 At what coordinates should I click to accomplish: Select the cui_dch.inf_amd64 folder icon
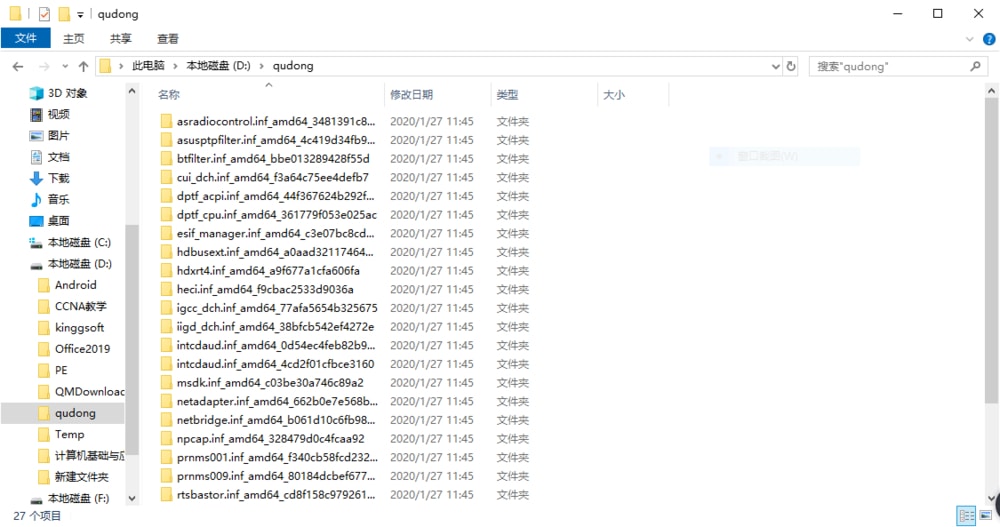click(x=166, y=177)
